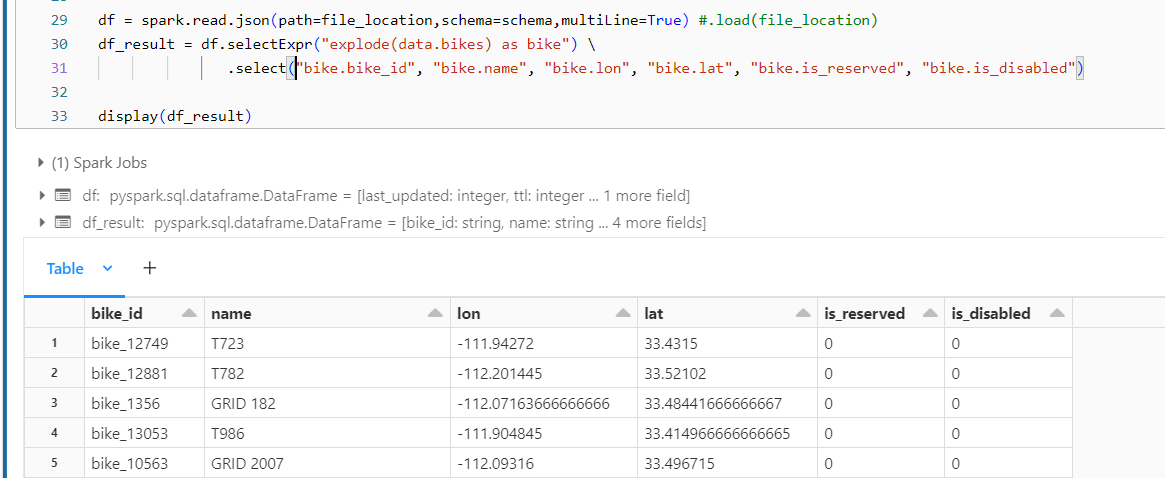Viewport: 1165px width, 478px height.
Task: Click the table icon beside df
Action: click(x=63, y=196)
